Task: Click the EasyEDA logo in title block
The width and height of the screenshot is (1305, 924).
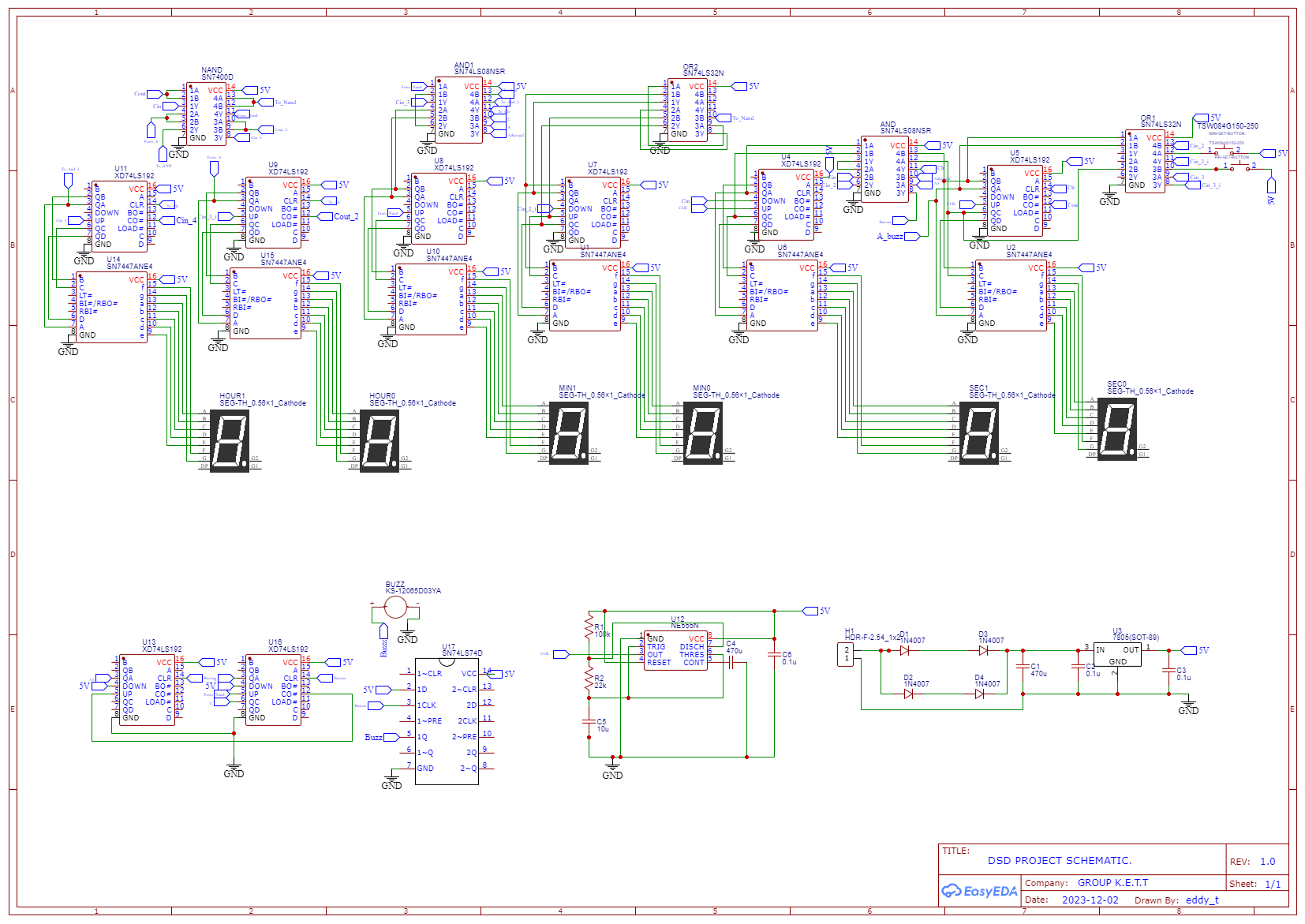Action: coord(979,891)
